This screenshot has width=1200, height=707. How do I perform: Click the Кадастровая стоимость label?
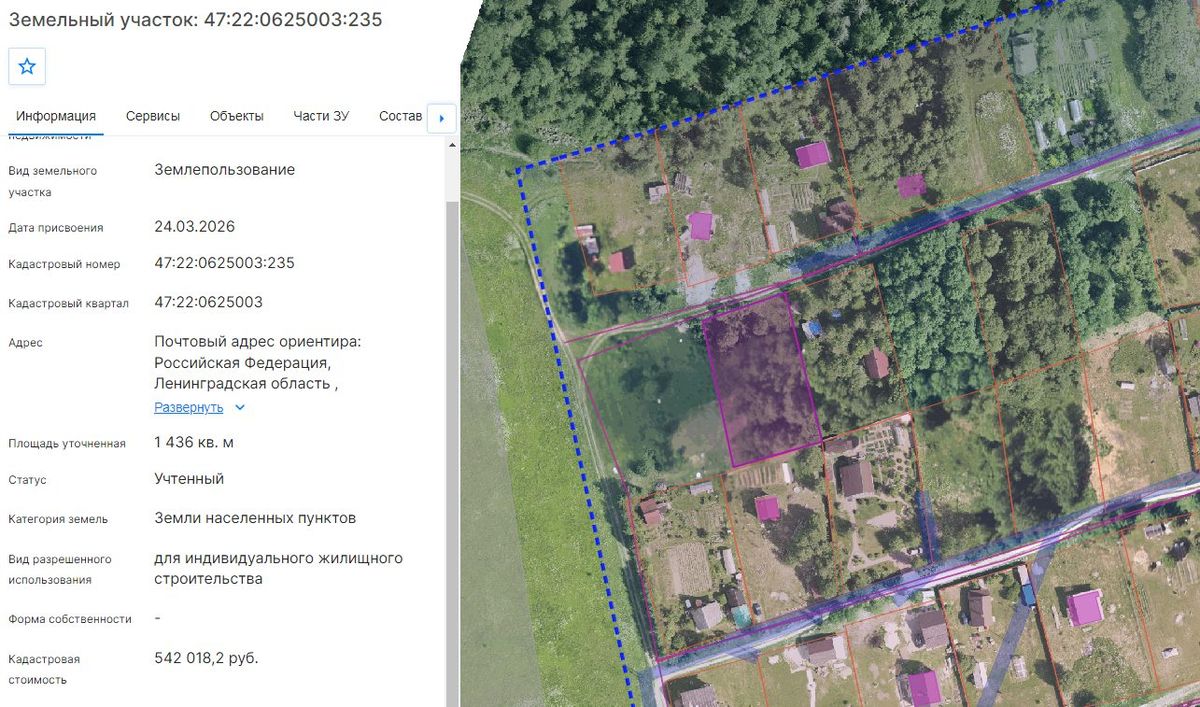44,669
